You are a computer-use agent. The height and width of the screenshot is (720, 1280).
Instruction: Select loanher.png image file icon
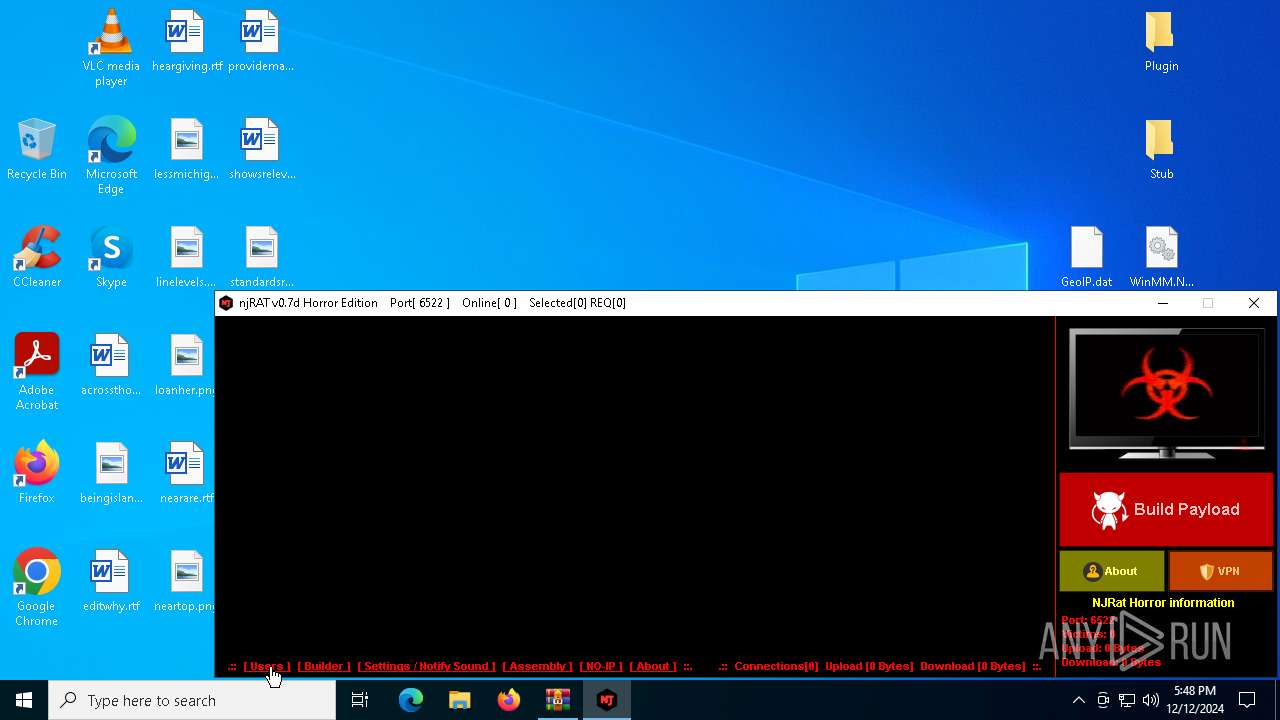(x=186, y=365)
